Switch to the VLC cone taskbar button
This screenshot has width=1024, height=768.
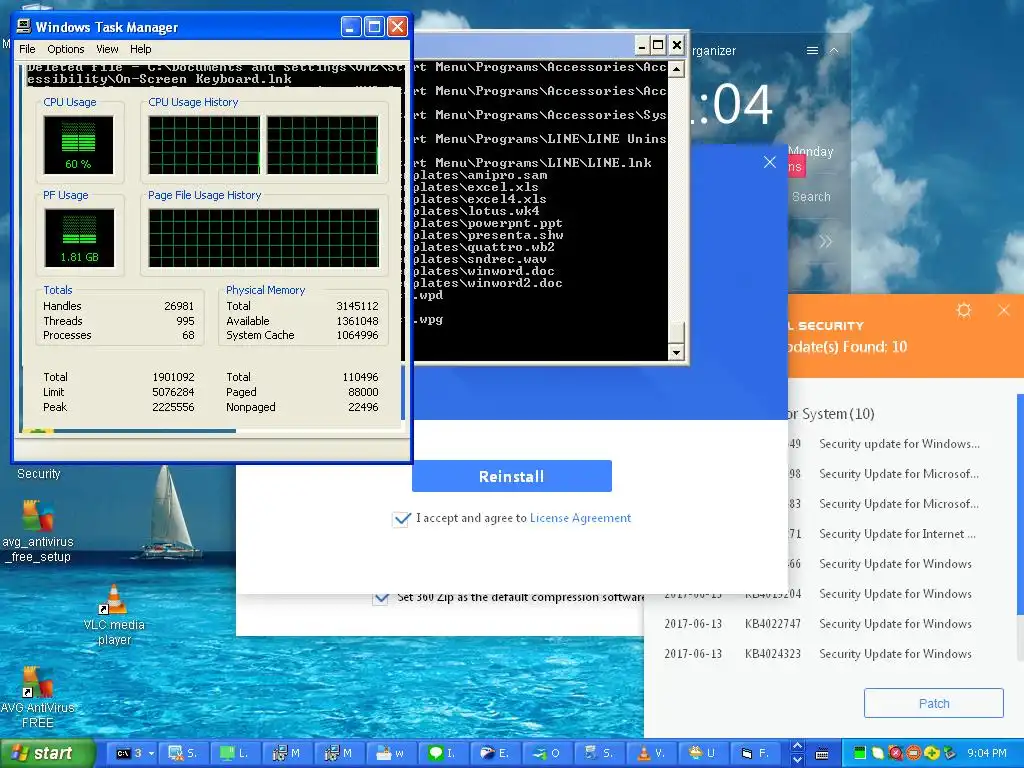tap(652, 754)
